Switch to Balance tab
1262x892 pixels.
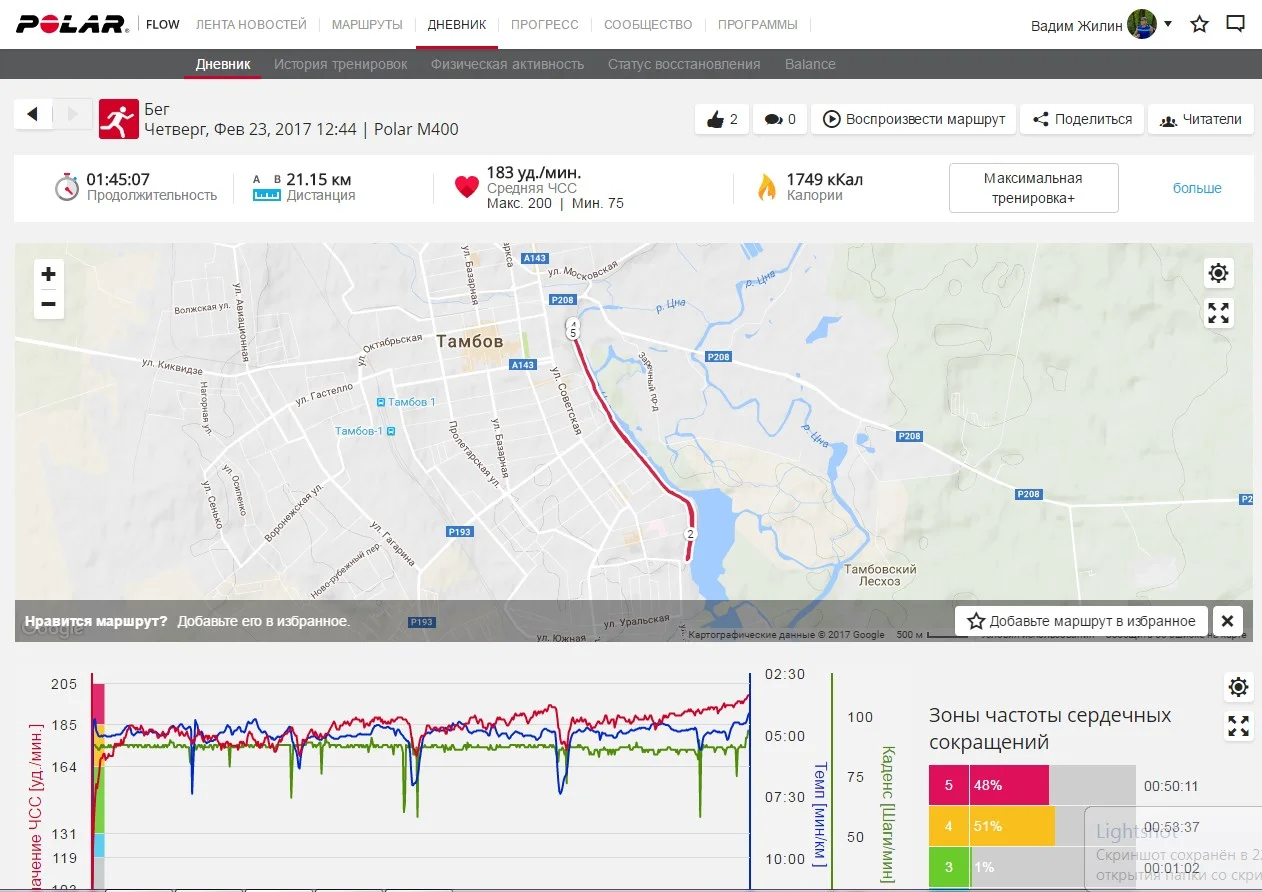pyautogui.click(x=810, y=64)
